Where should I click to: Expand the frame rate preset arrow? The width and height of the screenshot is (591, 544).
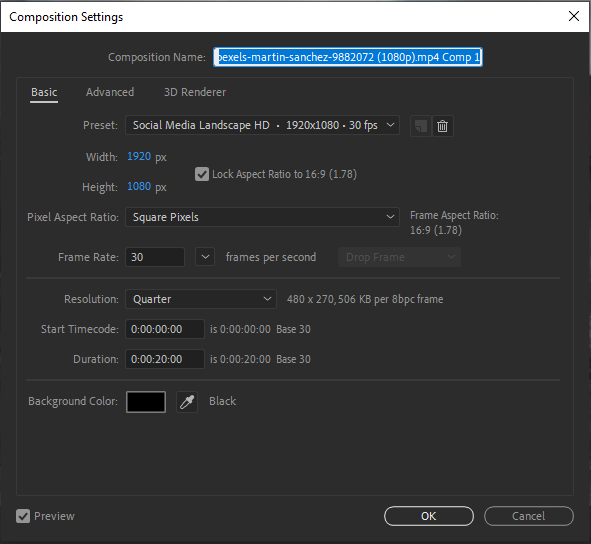[x=205, y=257]
